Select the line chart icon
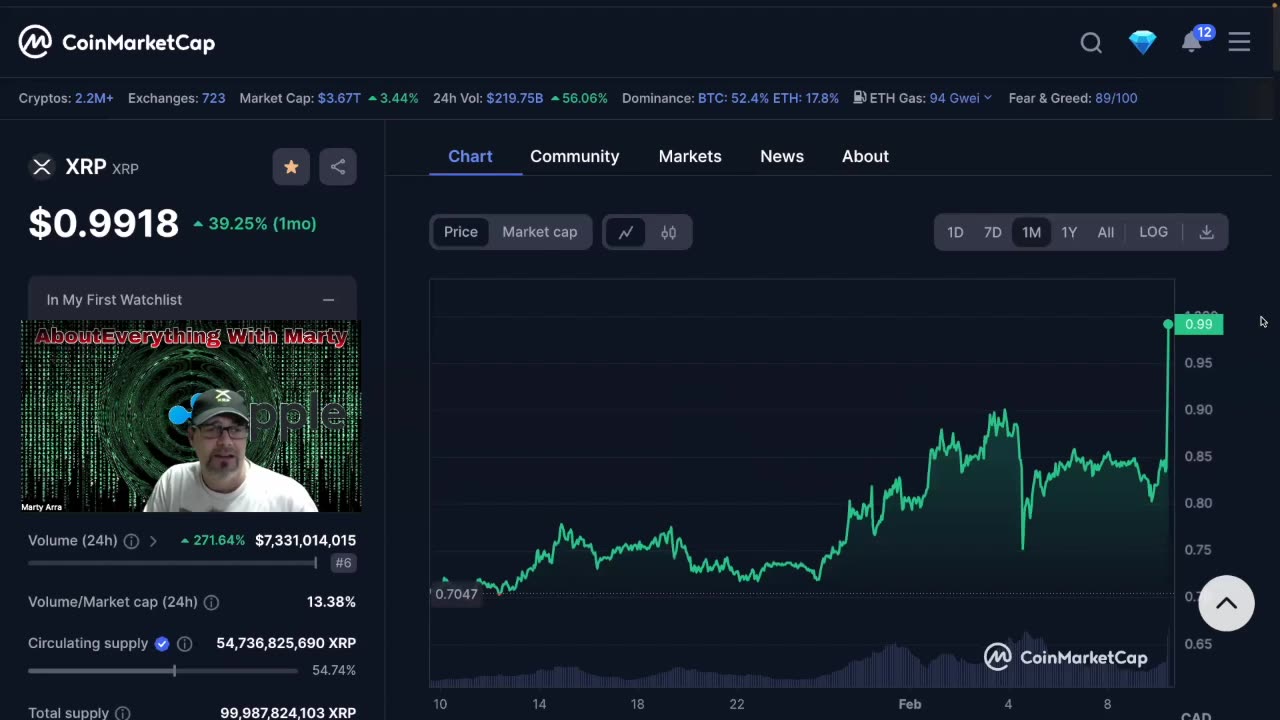This screenshot has height=720, width=1280. pos(626,232)
